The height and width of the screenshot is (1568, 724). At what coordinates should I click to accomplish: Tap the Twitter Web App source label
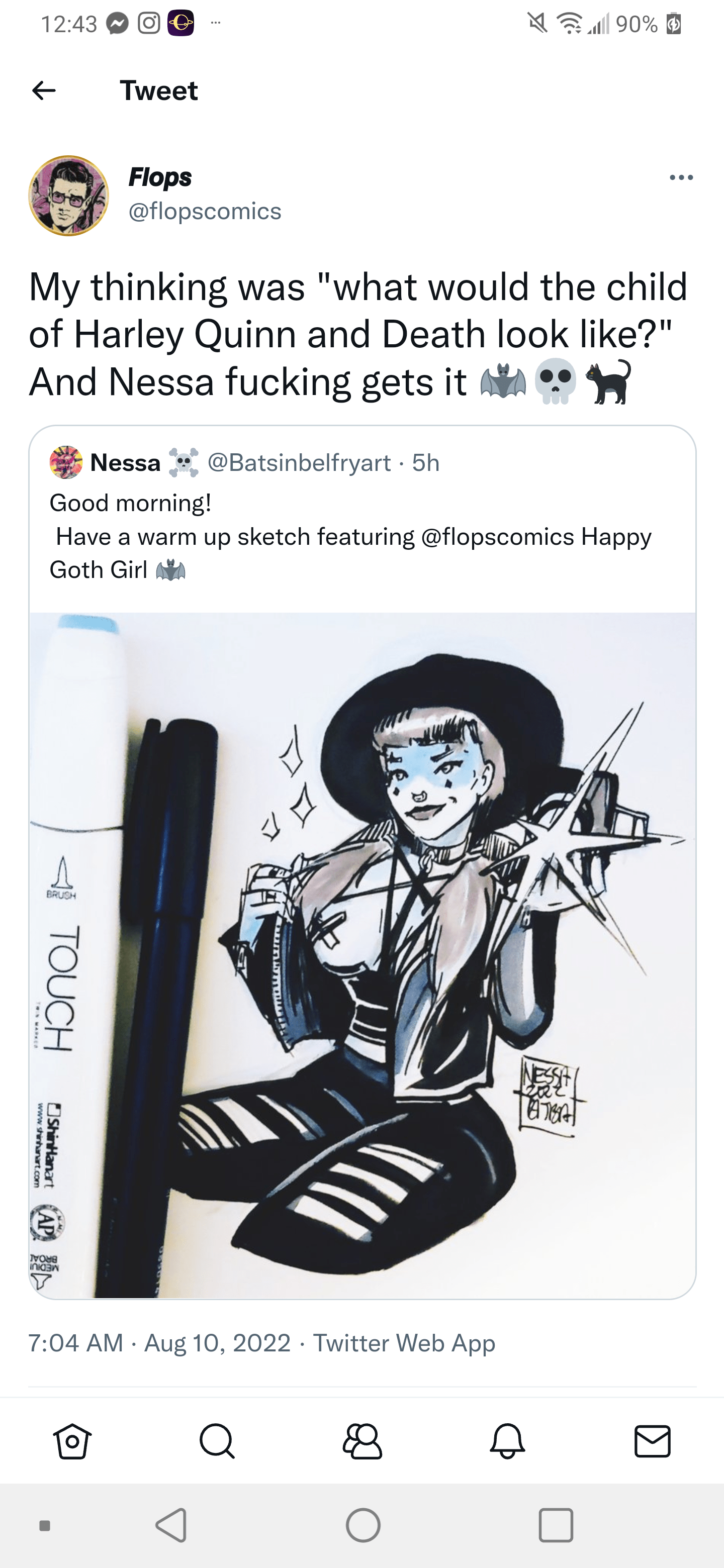pyautogui.click(x=404, y=1343)
